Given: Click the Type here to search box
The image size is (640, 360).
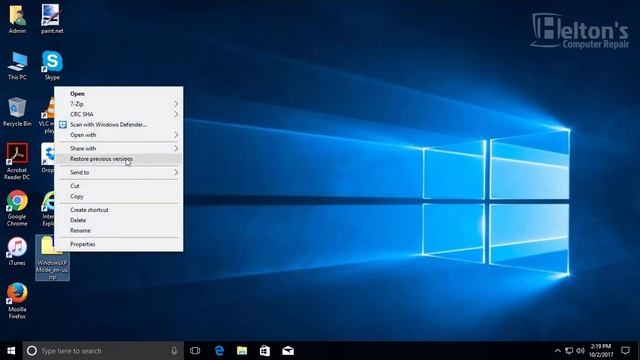Looking at the screenshot, I should tap(103, 351).
